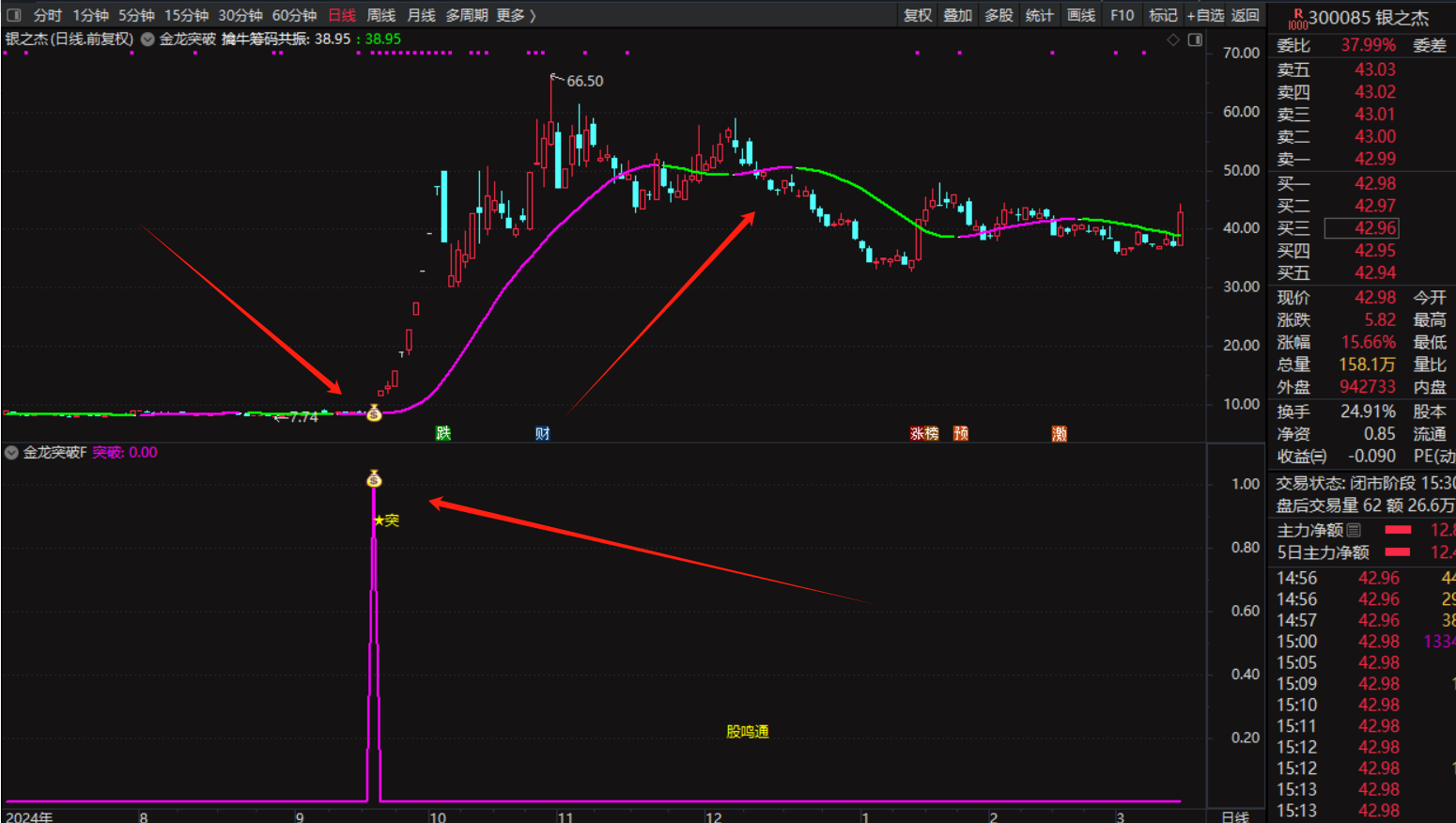Expand the 金龙突破 main indicator dropdown

coord(148,39)
